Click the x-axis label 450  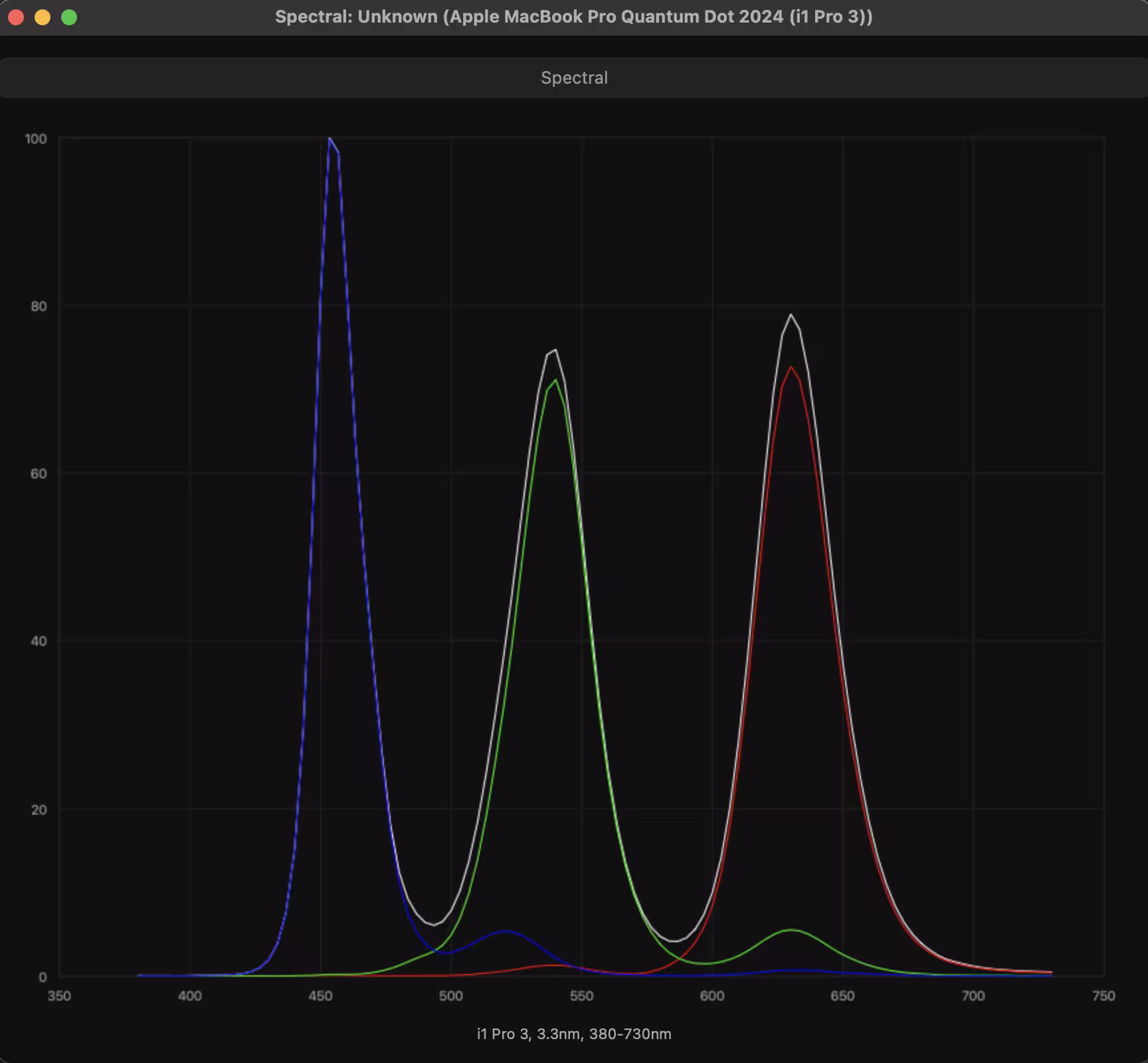pyautogui.click(x=320, y=996)
